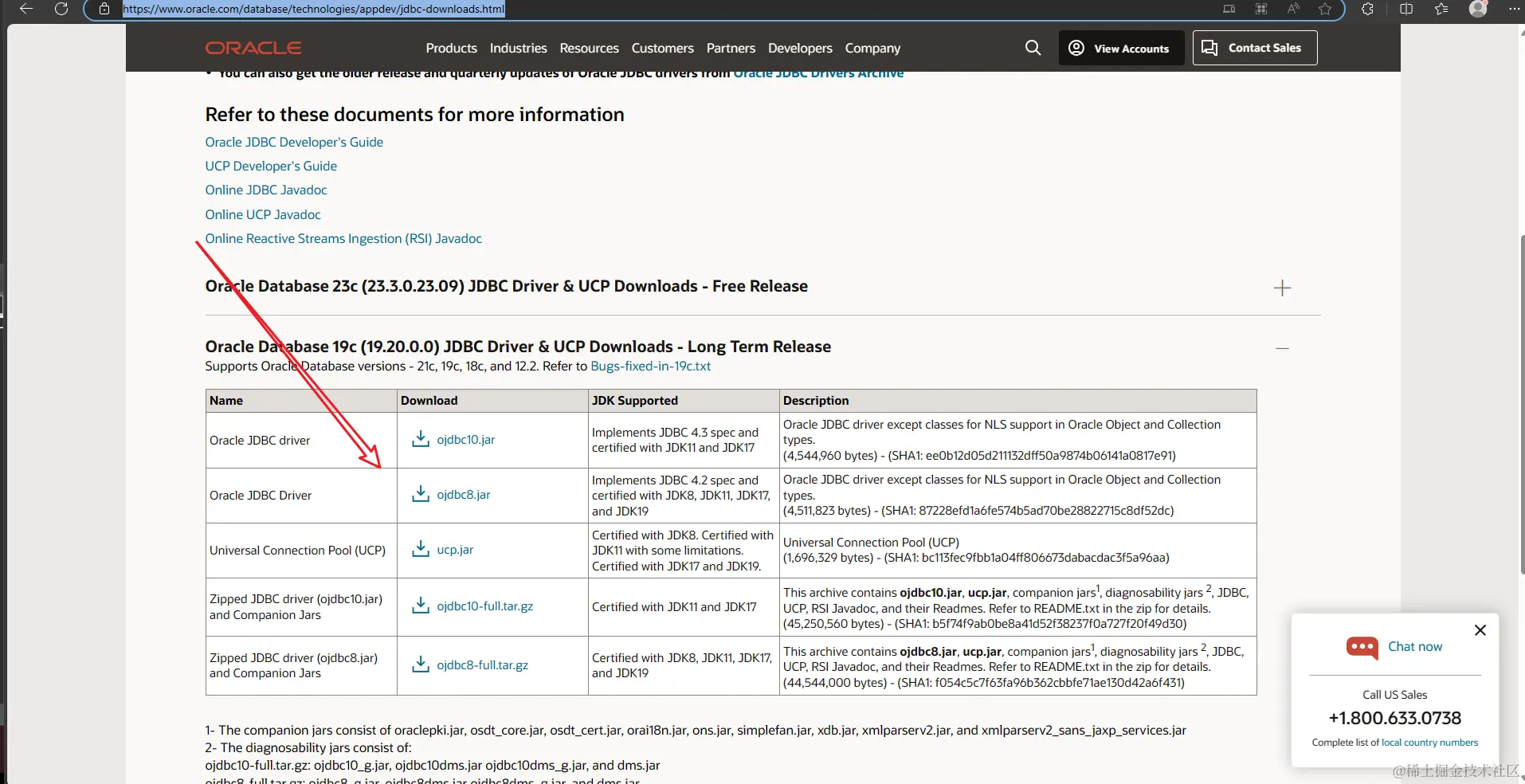Image resolution: width=1525 pixels, height=784 pixels.
Task: Open Oracle JDBC Developer's Guide link
Action: pos(294,142)
